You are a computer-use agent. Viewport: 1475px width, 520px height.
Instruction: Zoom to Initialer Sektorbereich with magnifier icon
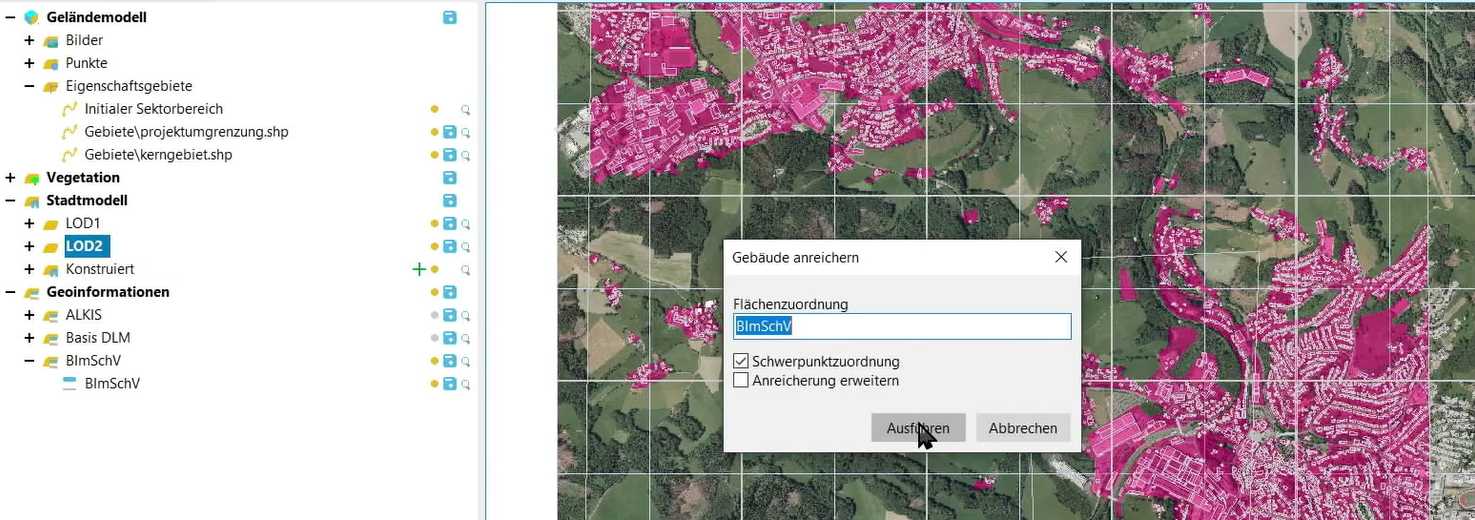click(x=465, y=109)
